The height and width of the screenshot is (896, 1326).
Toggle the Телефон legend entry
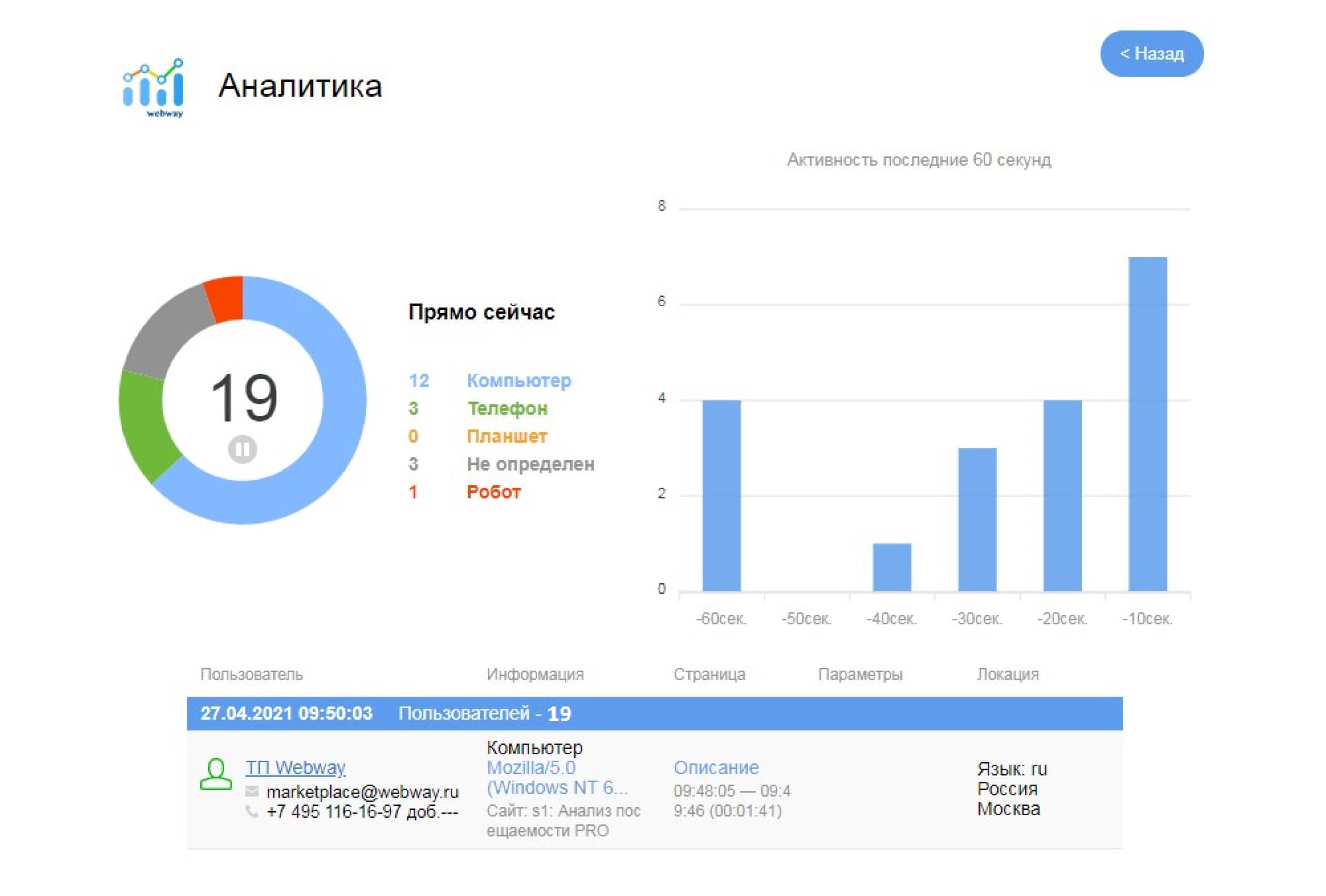click(x=507, y=408)
